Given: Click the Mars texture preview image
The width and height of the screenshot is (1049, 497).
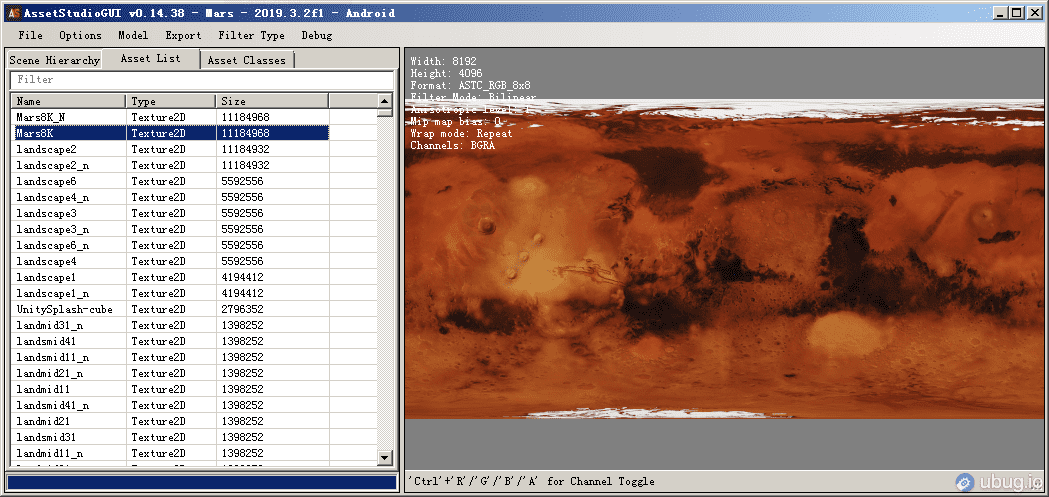Looking at the screenshot, I should [725, 260].
